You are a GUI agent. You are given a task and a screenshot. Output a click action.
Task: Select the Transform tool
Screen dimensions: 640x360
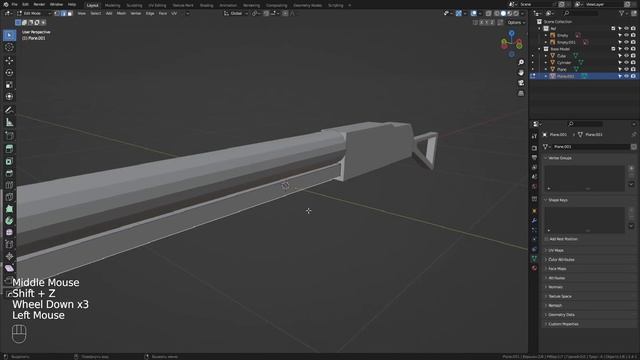tap(9, 97)
